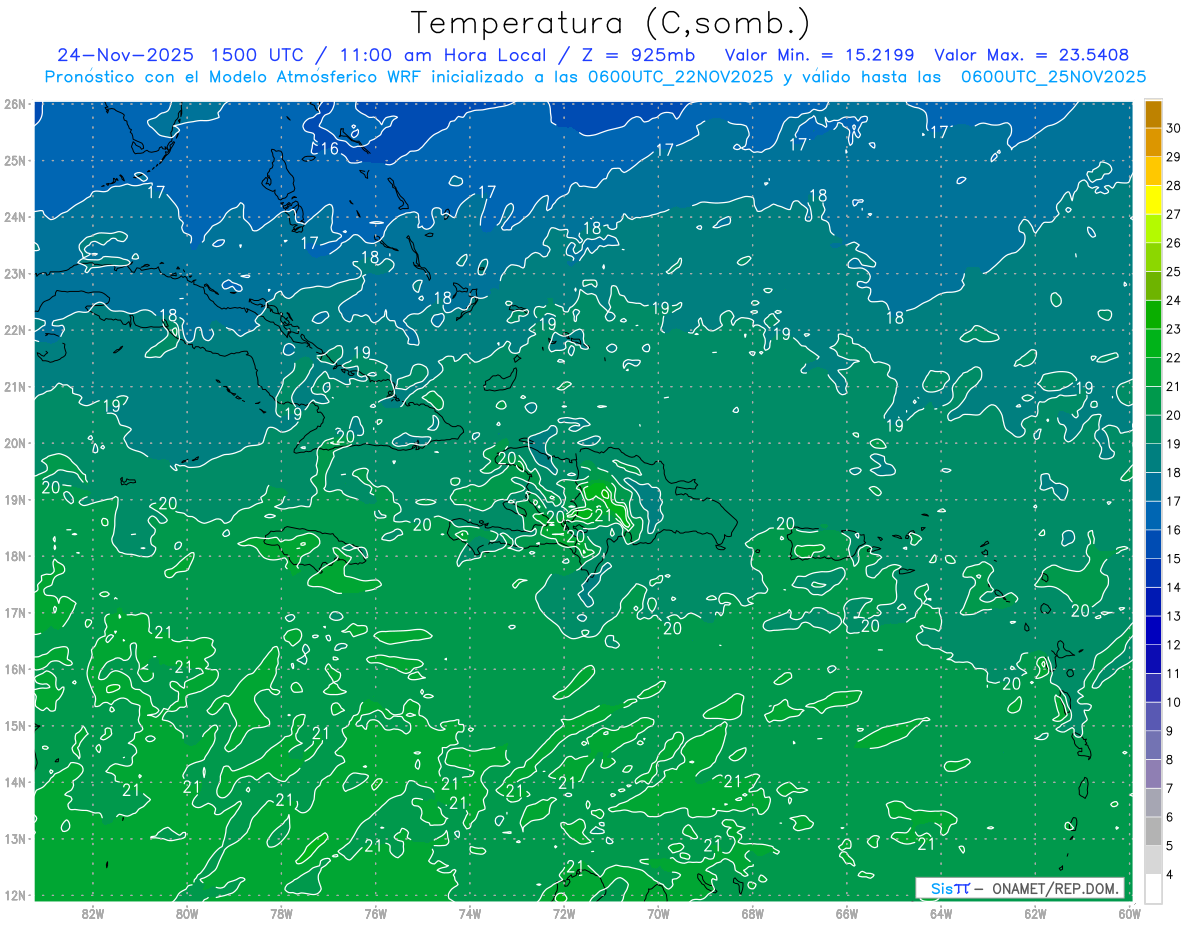
Task: Click the latitude axis label "17N"
Action: coord(14,612)
